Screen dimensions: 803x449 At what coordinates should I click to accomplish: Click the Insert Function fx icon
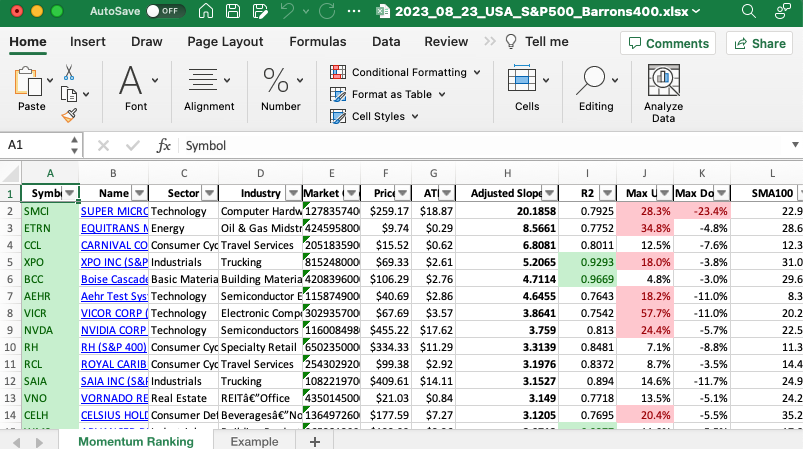pyautogui.click(x=164, y=145)
